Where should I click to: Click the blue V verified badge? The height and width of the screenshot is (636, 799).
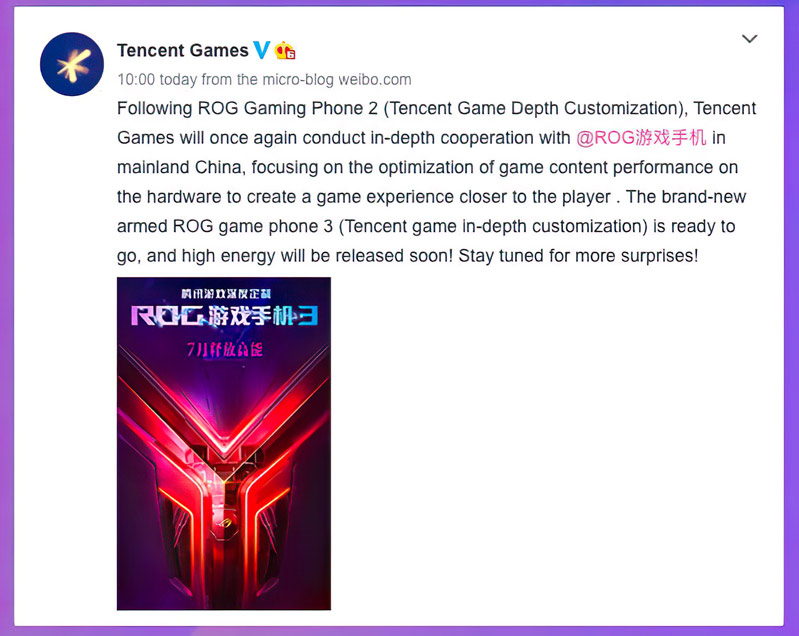261,50
